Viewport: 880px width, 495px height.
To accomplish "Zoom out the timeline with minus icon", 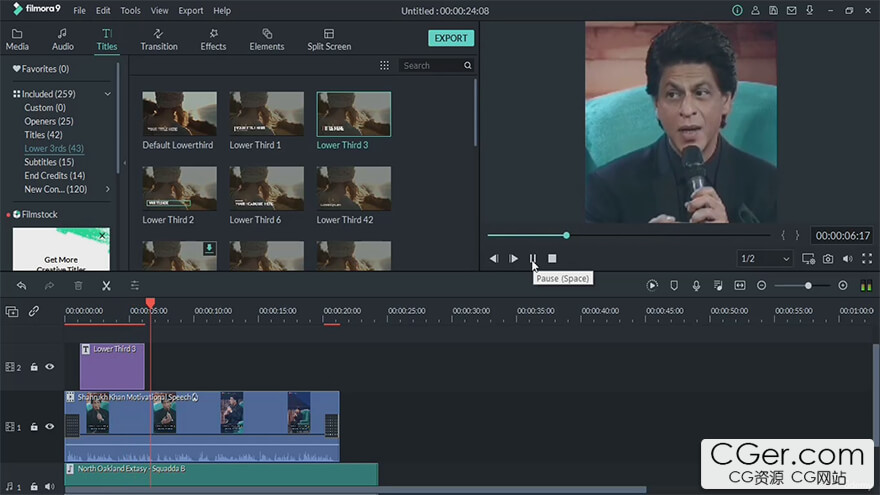I will 762,286.
